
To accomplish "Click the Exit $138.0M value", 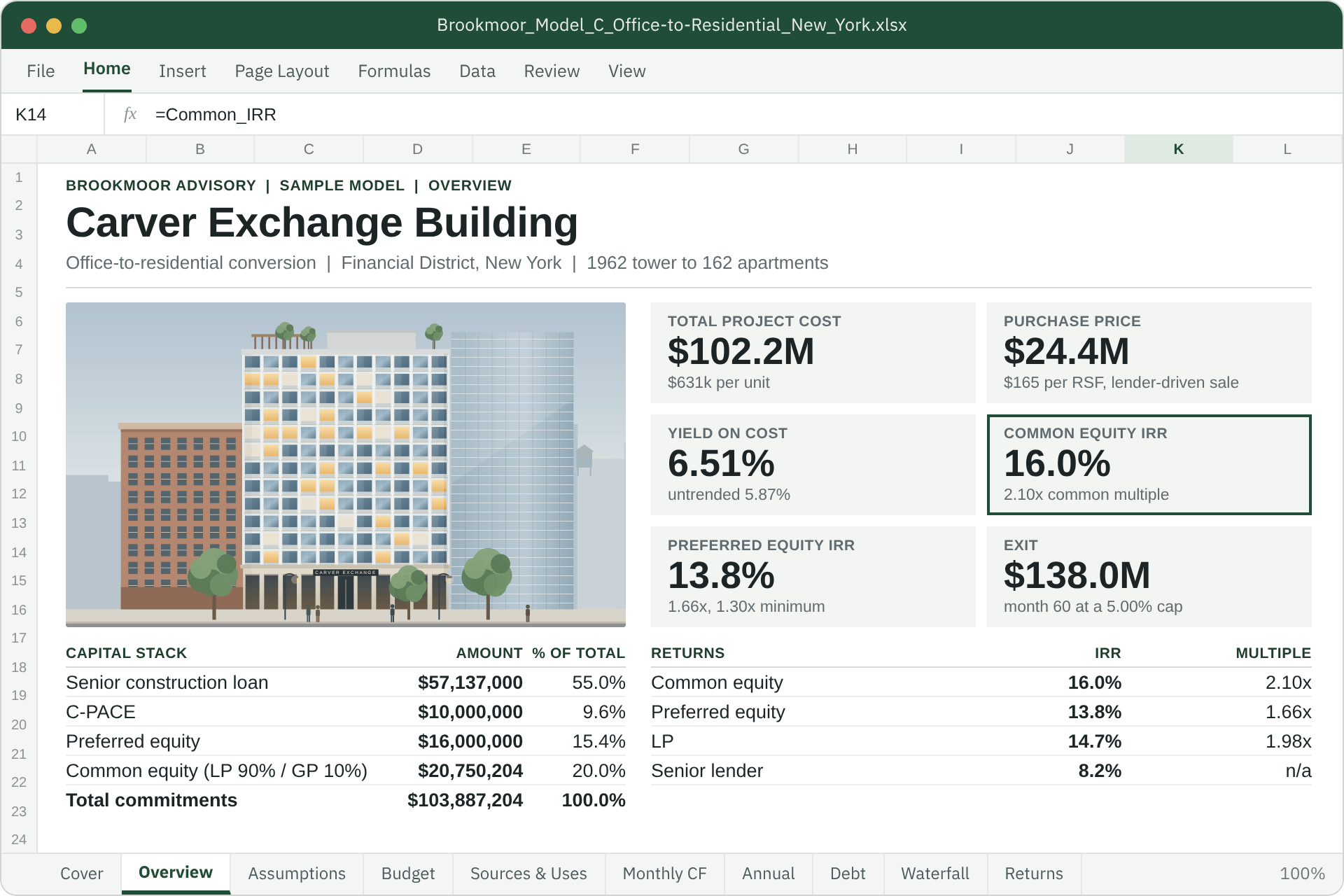I will 1077,575.
